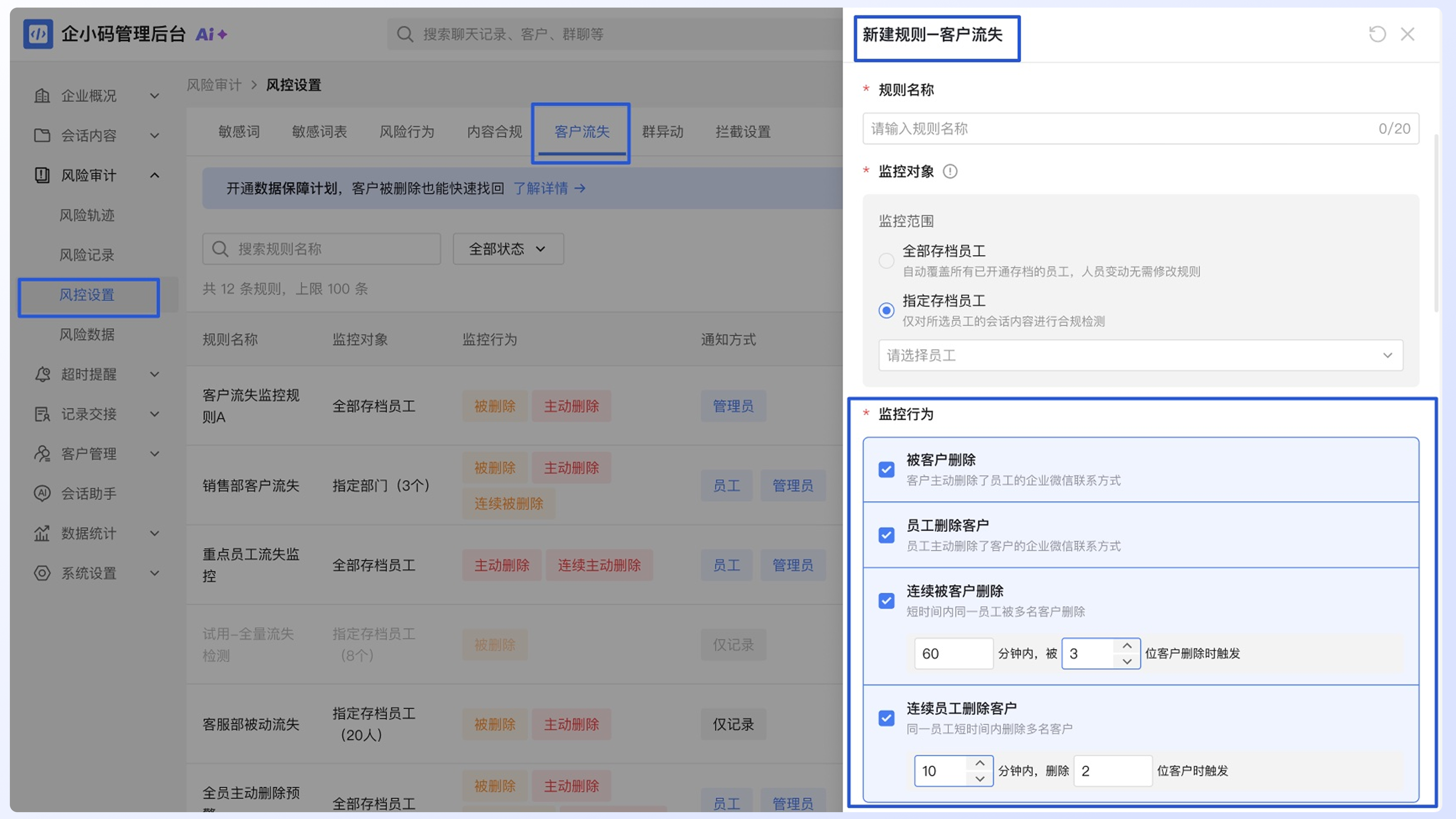Click the 会话助手 AI icon

tap(42, 493)
